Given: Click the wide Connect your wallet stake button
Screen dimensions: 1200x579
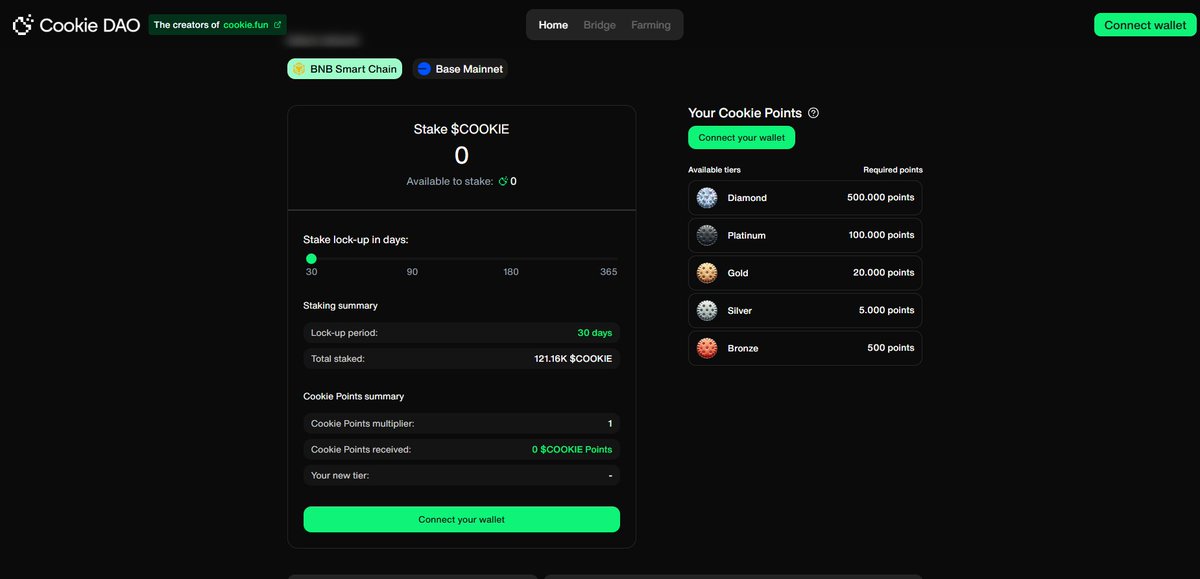Looking at the screenshot, I should (461, 520).
